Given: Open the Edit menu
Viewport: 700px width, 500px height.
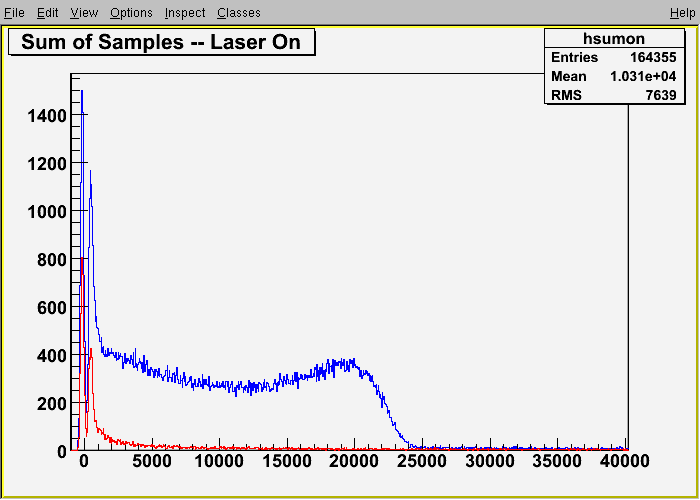Looking at the screenshot, I should 47,13.
